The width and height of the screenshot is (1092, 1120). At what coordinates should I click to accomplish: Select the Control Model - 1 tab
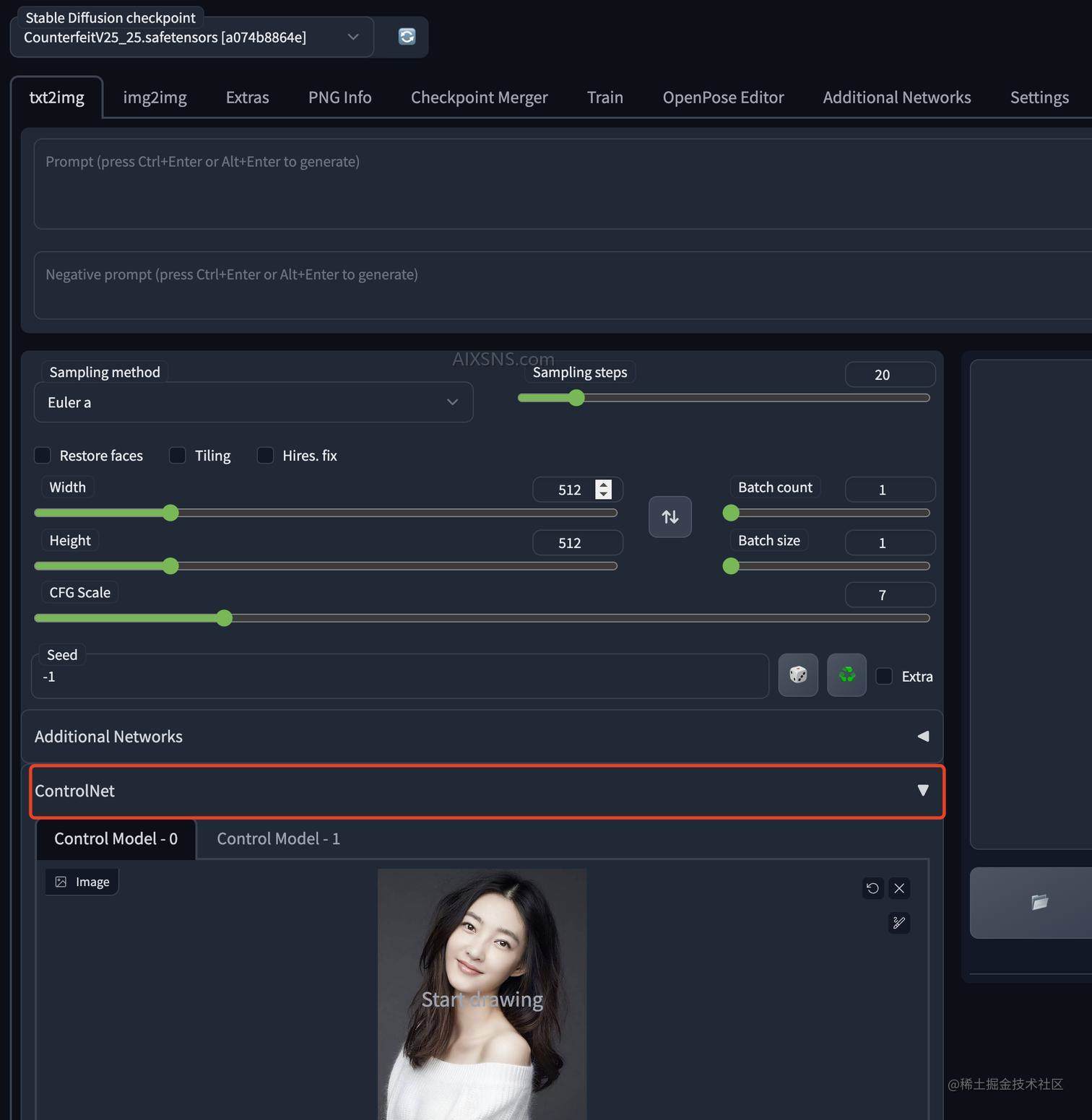point(278,838)
